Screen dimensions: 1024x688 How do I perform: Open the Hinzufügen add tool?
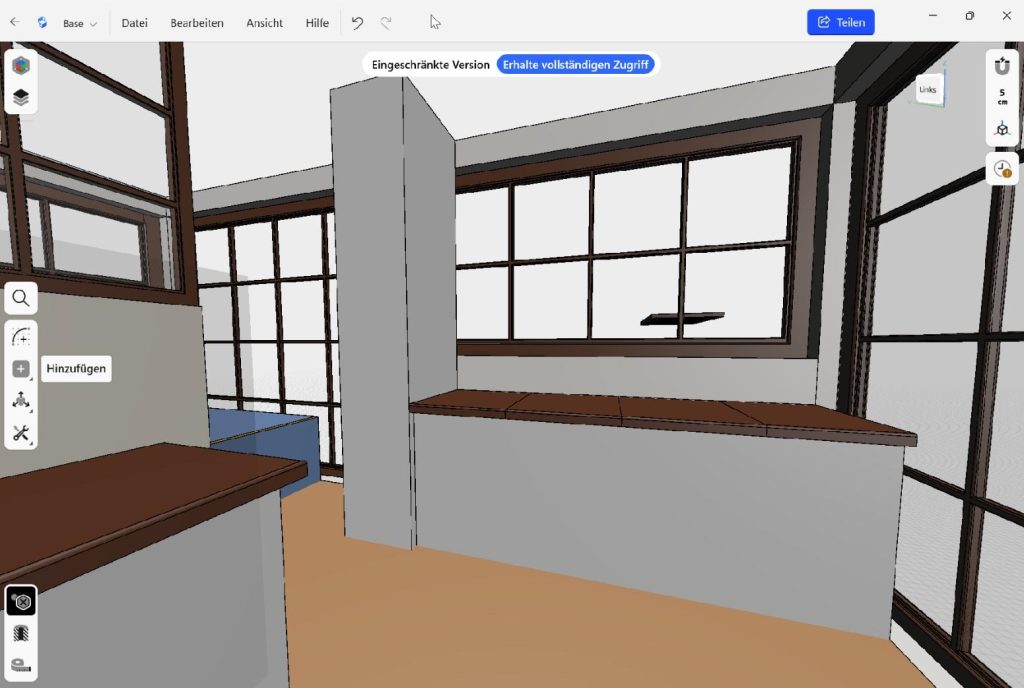pos(21,369)
